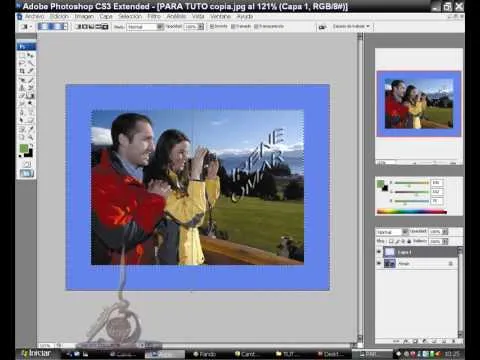Open the Edición menu
This screenshot has height=360, width=480.
(59, 16)
